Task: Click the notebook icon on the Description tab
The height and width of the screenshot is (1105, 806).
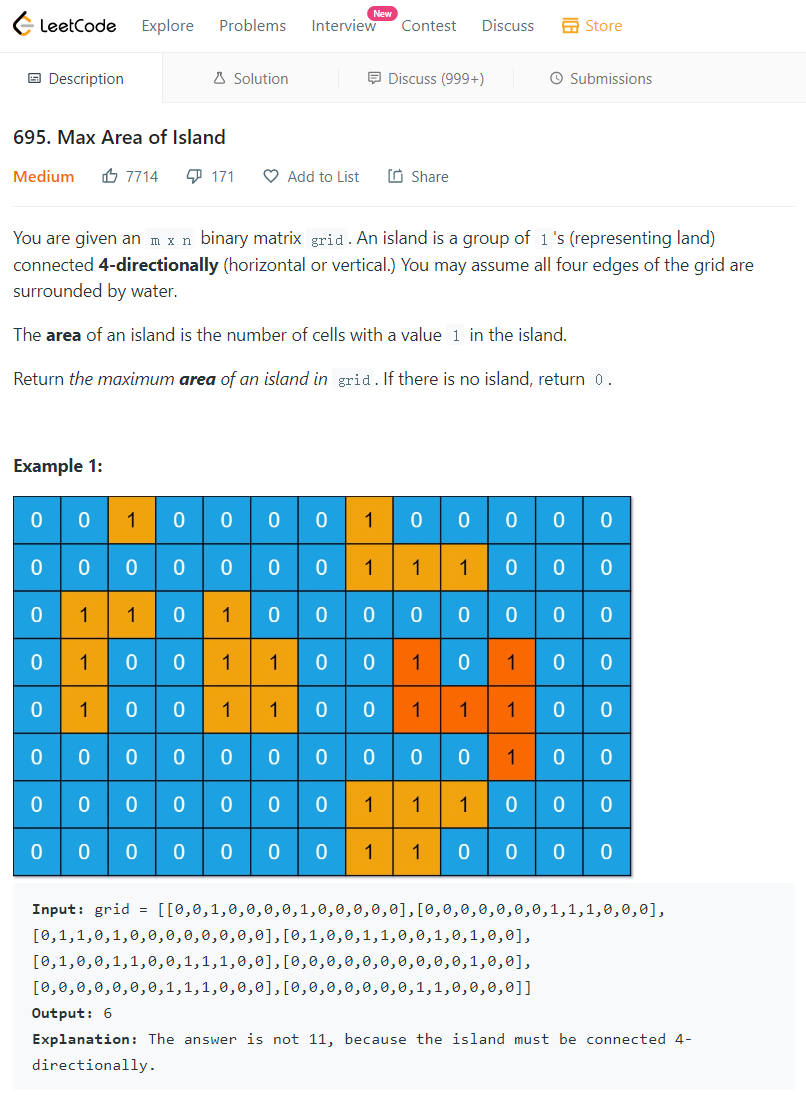Action: click(33, 77)
